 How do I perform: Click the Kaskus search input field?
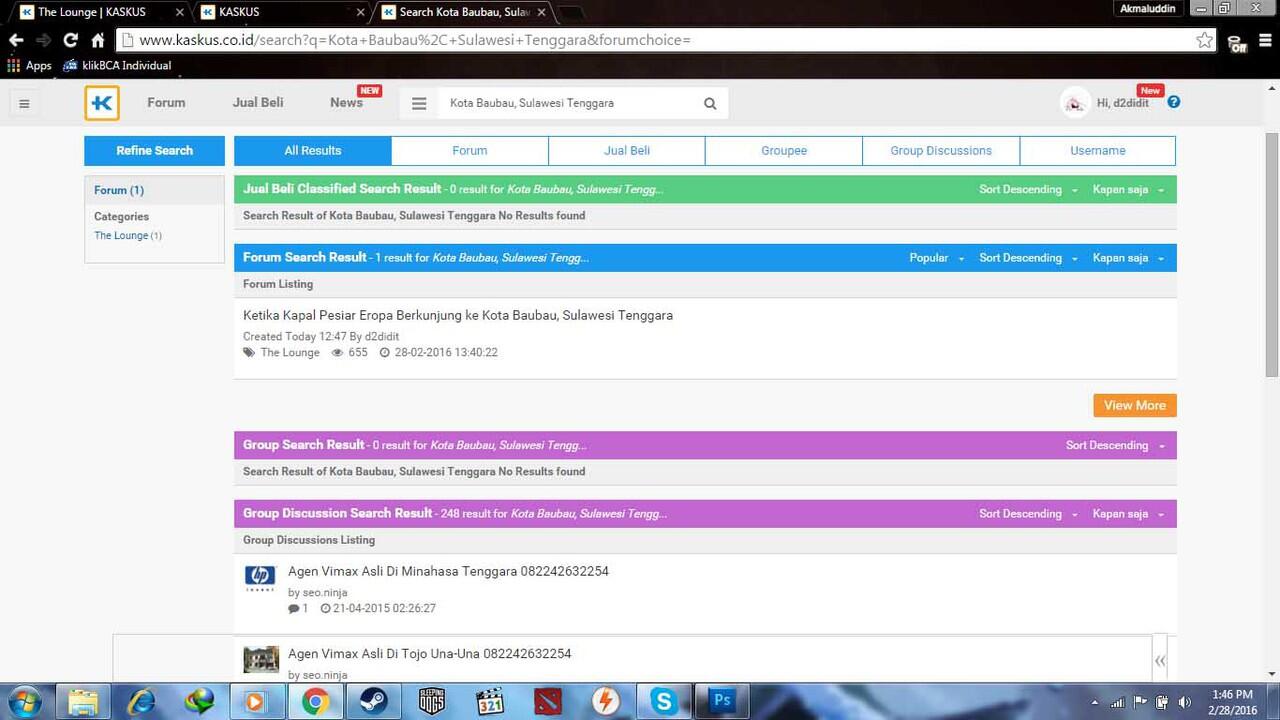(x=570, y=103)
